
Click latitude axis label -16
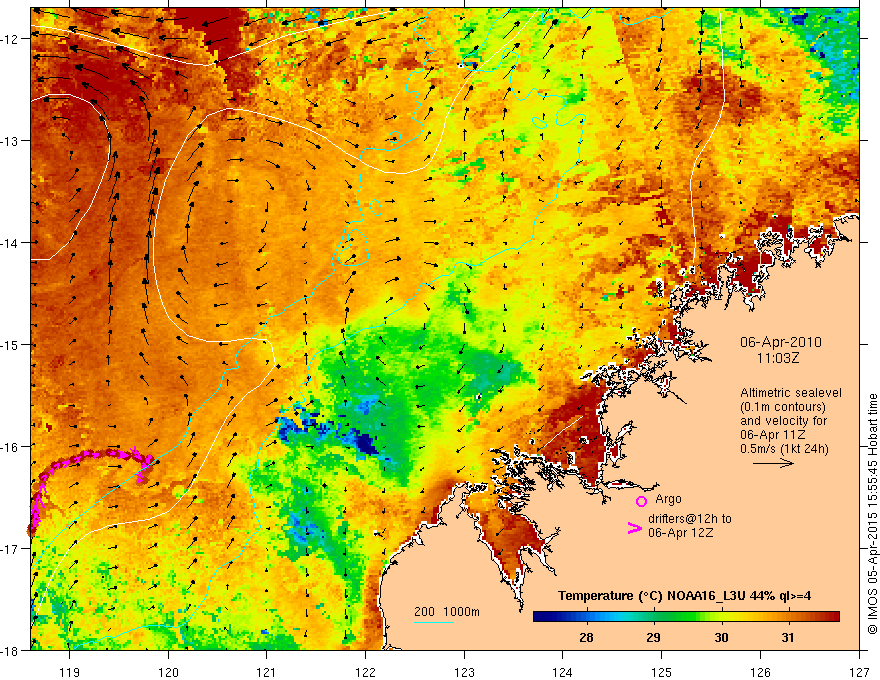(10, 447)
